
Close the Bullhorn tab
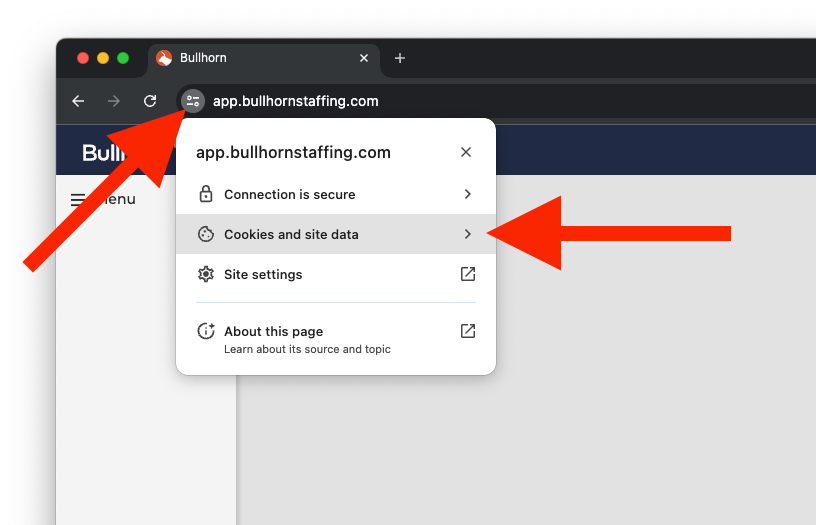pos(364,58)
